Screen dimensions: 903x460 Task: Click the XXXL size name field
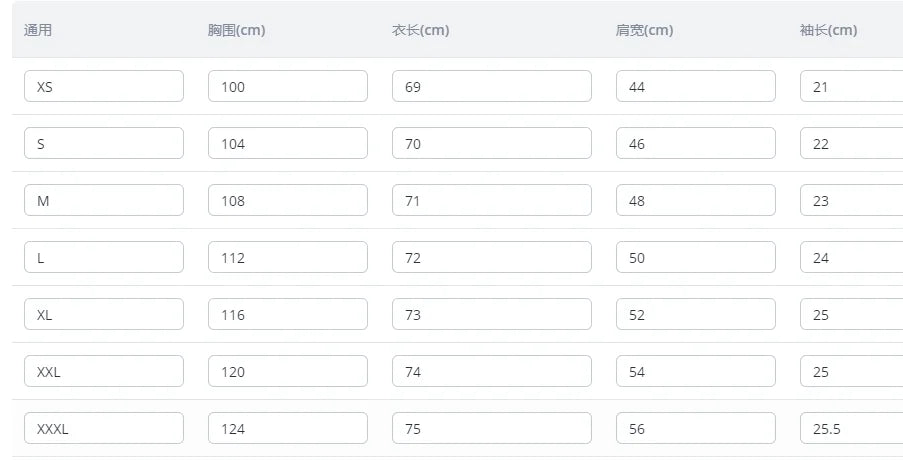[104, 428]
